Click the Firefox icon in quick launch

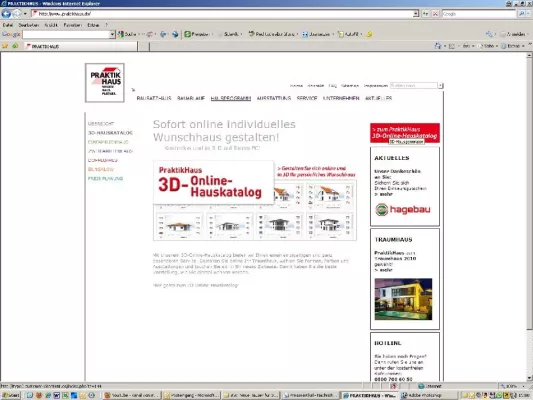pyautogui.click(x=39, y=395)
